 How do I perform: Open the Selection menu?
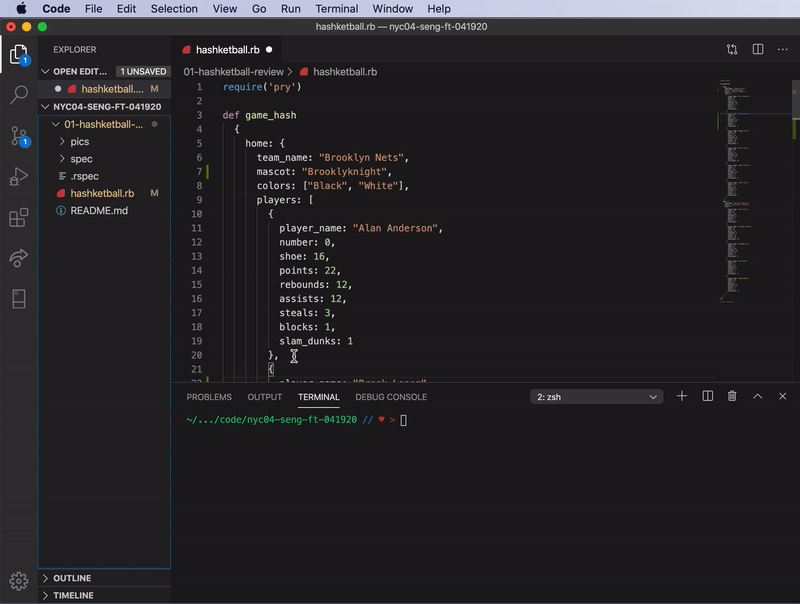tap(174, 9)
